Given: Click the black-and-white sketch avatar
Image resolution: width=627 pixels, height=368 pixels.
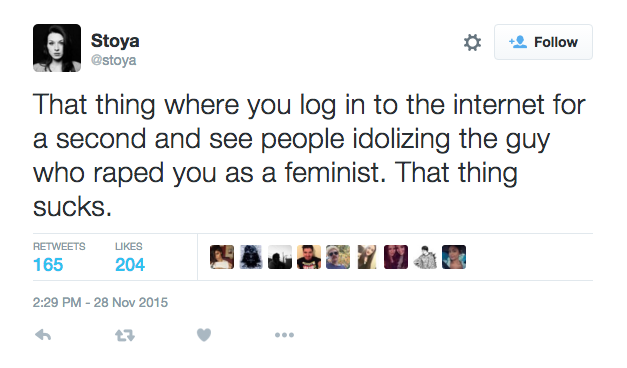Looking at the screenshot, I should (425, 257).
